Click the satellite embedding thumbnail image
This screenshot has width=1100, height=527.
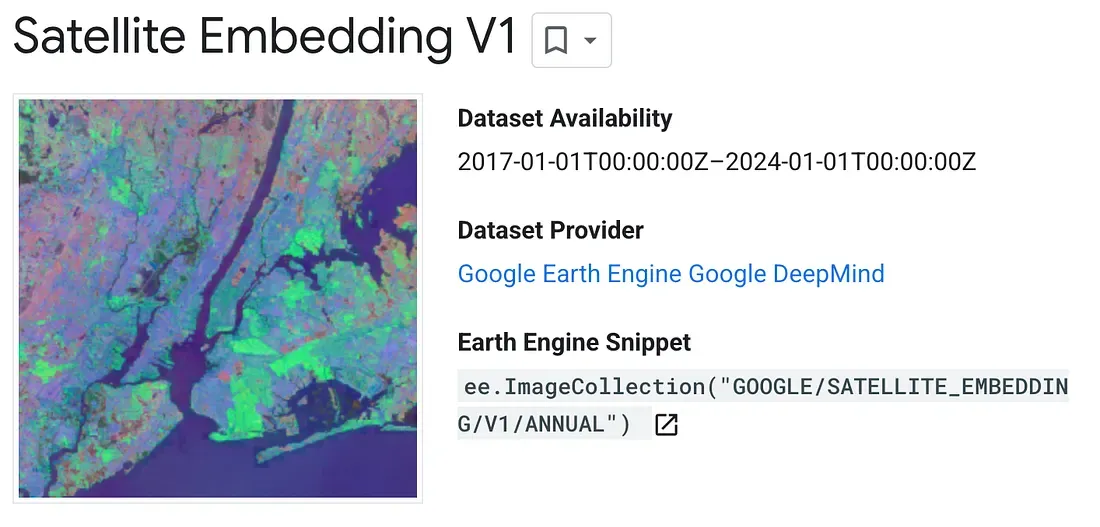(x=218, y=298)
